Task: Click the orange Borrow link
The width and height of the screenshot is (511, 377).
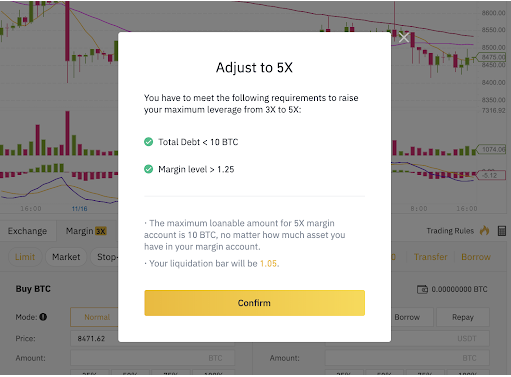Action: click(x=476, y=257)
